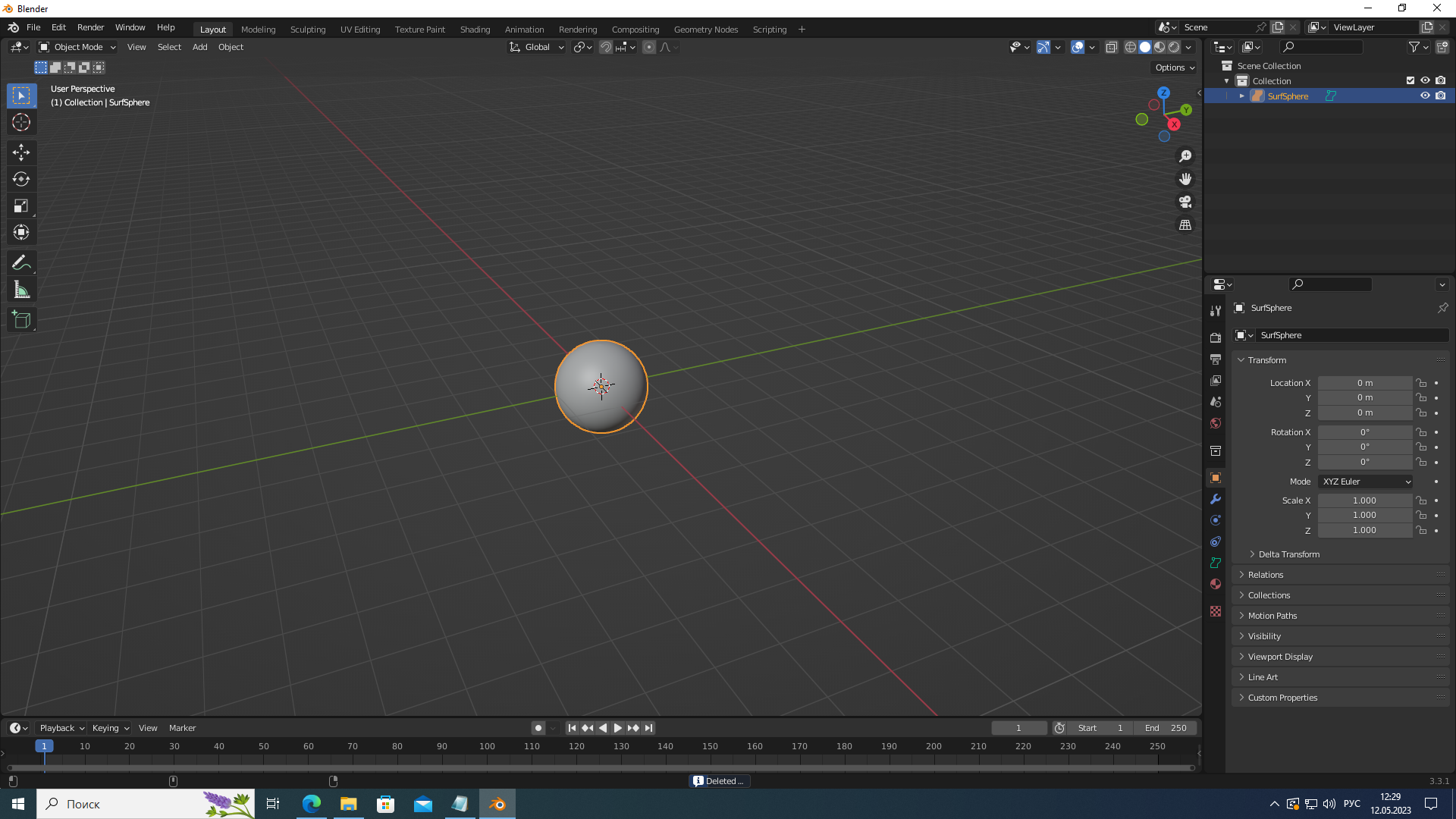The image size is (1456, 819).
Task: Expand the Delta Transform panel
Action: coord(1288,554)
